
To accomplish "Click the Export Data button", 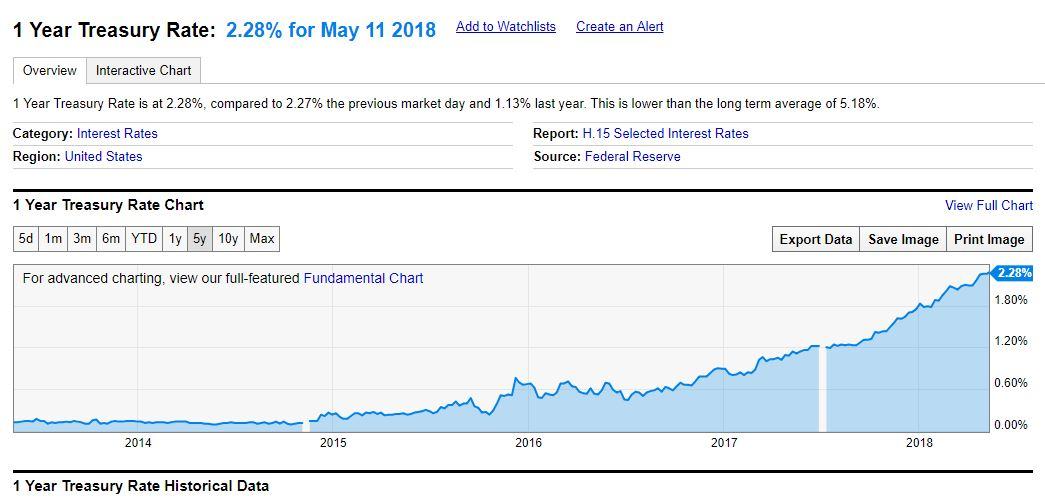I will point(815,239).
